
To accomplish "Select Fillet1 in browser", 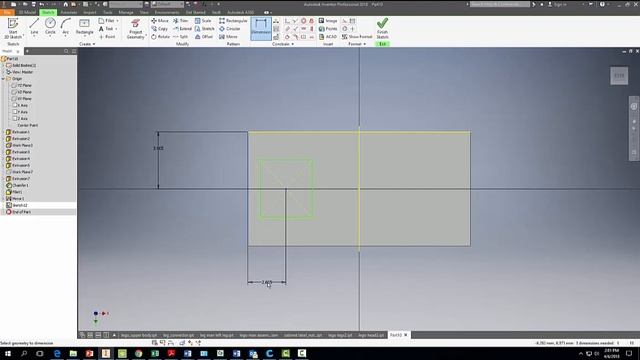I will point(14,192).
